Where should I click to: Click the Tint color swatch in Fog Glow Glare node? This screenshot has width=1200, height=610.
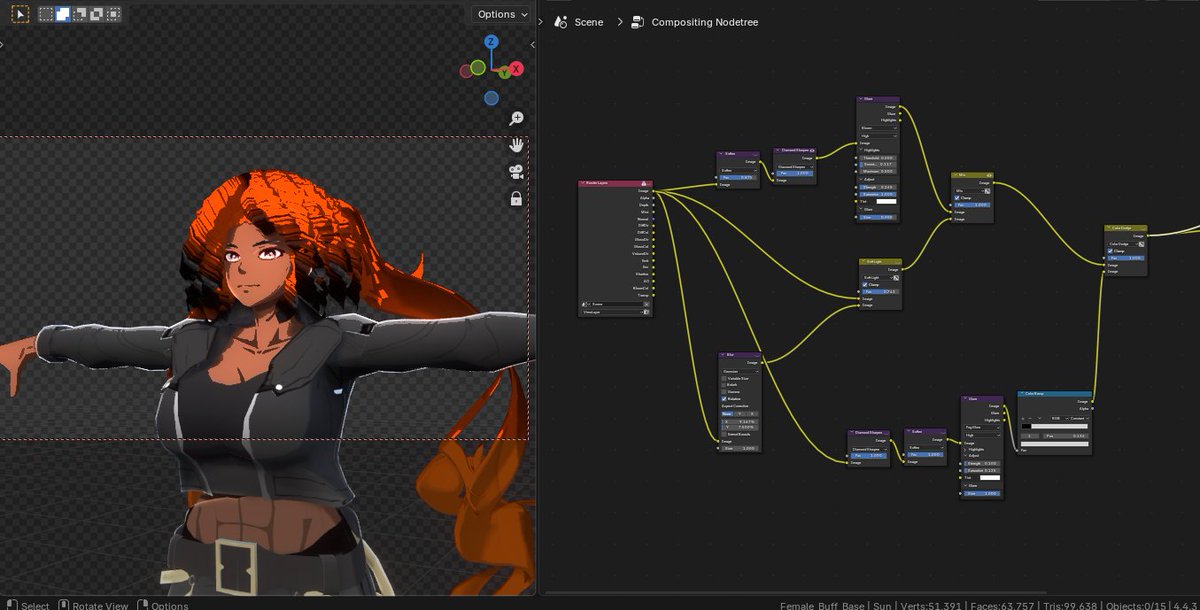coord(990,477)
